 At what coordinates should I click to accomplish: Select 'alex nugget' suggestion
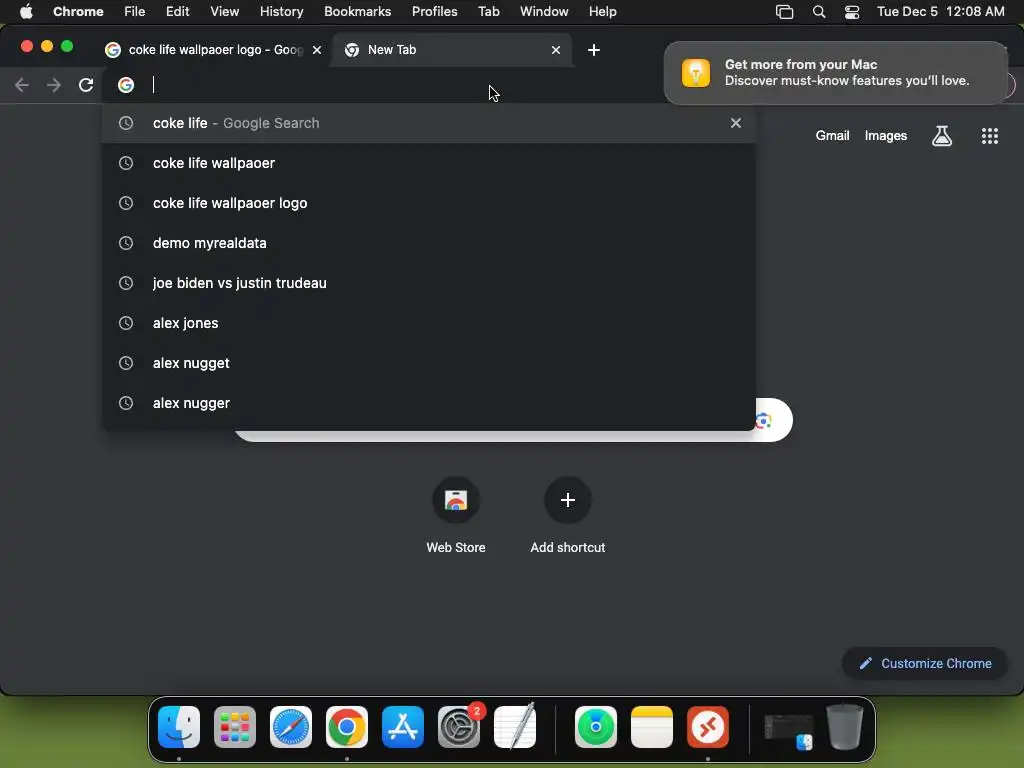coord(429,362)
